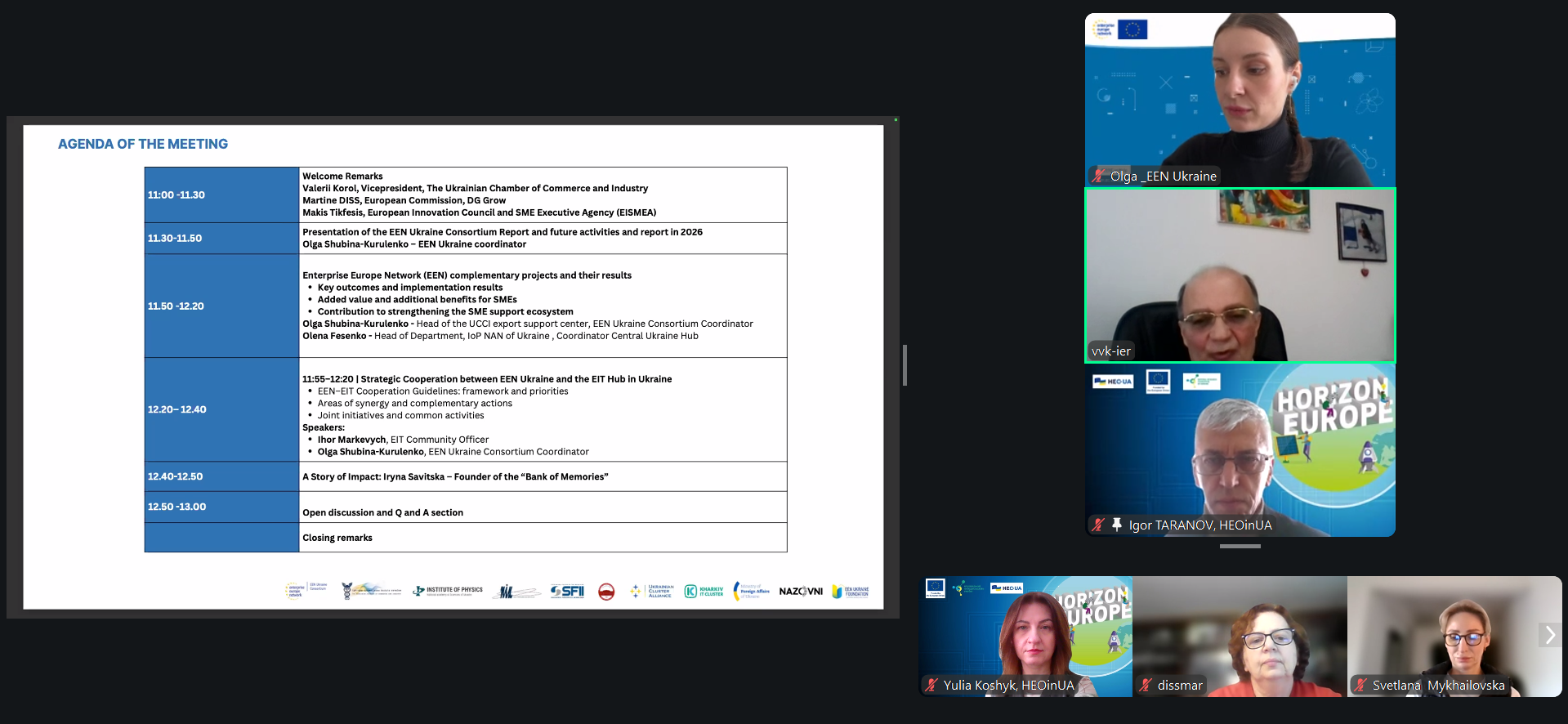
Task: Click the resize handle below Igor's video
Action: point(1240,546)
